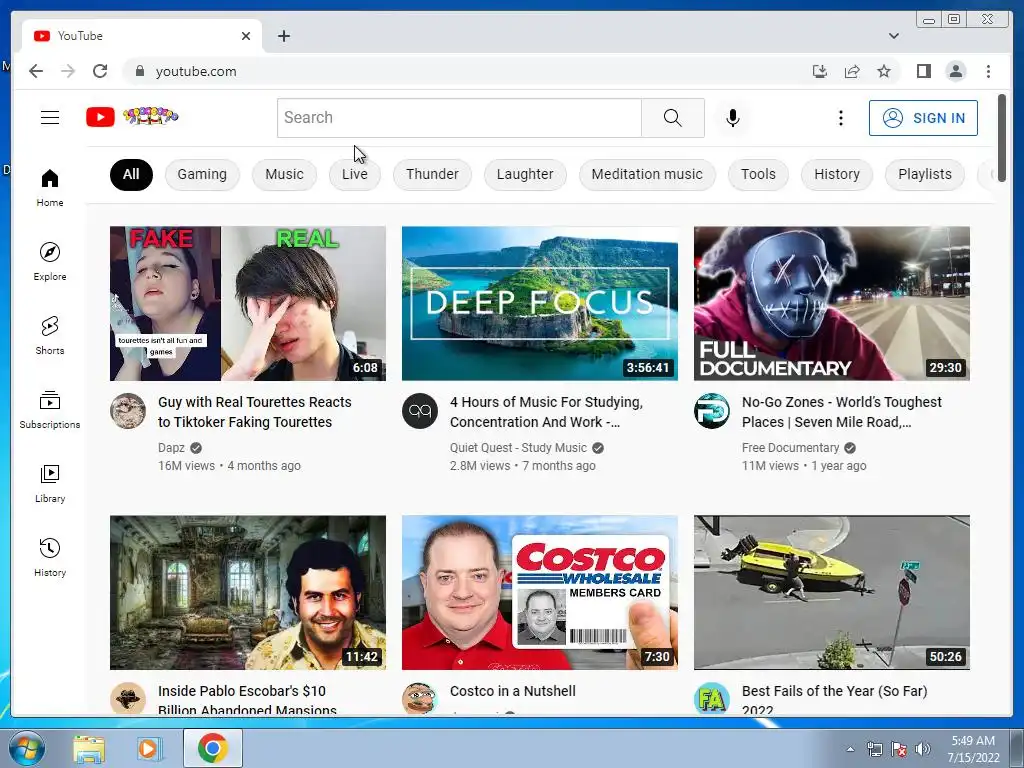
Task: Click the YouTube search field
Action: [459, 118]
